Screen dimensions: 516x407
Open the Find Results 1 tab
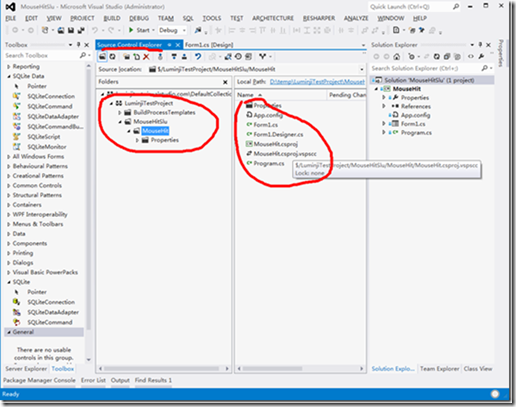[x=153, y=380]
